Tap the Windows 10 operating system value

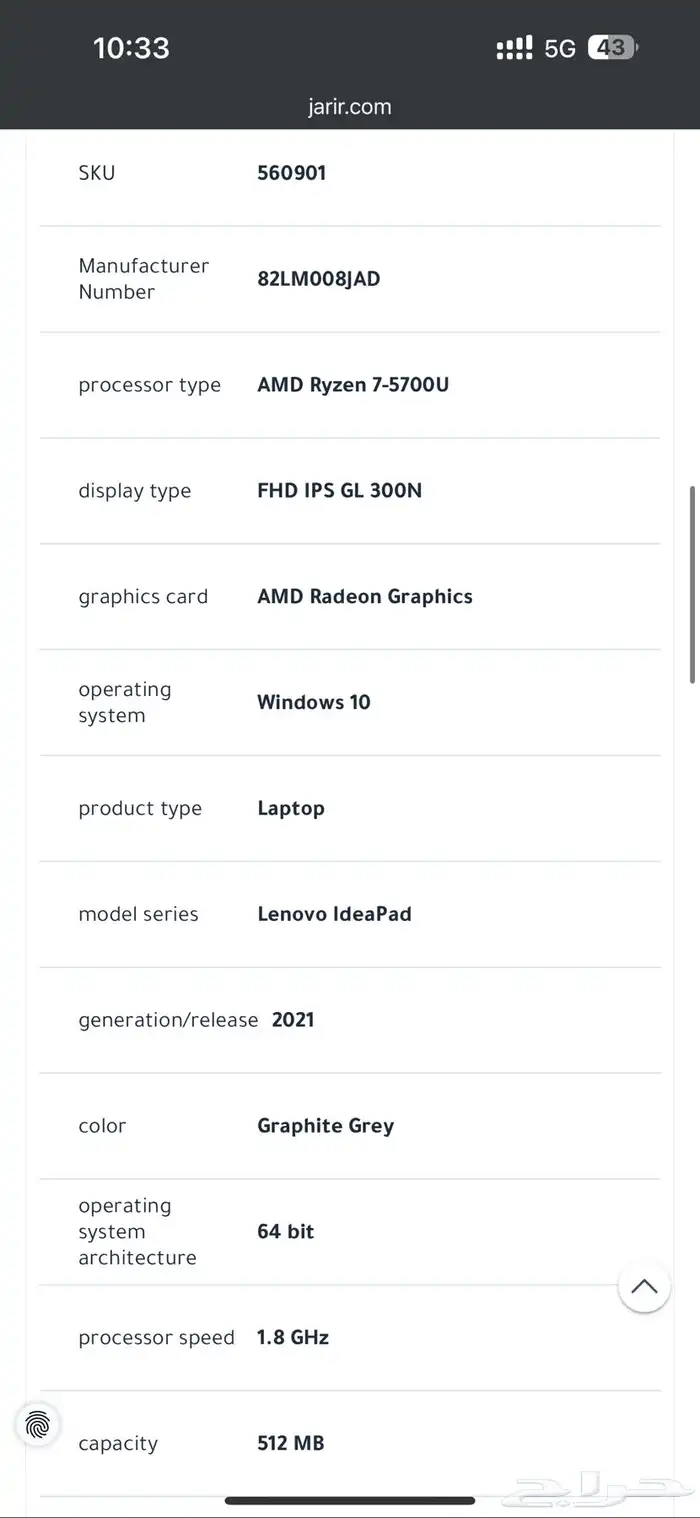(313, 702)
